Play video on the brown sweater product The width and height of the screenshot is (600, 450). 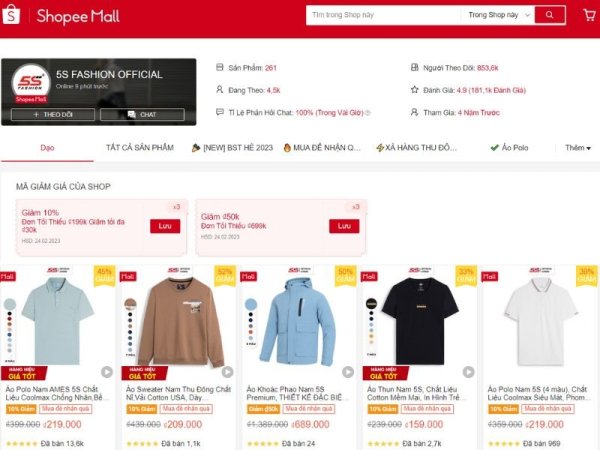click(227, 372)
